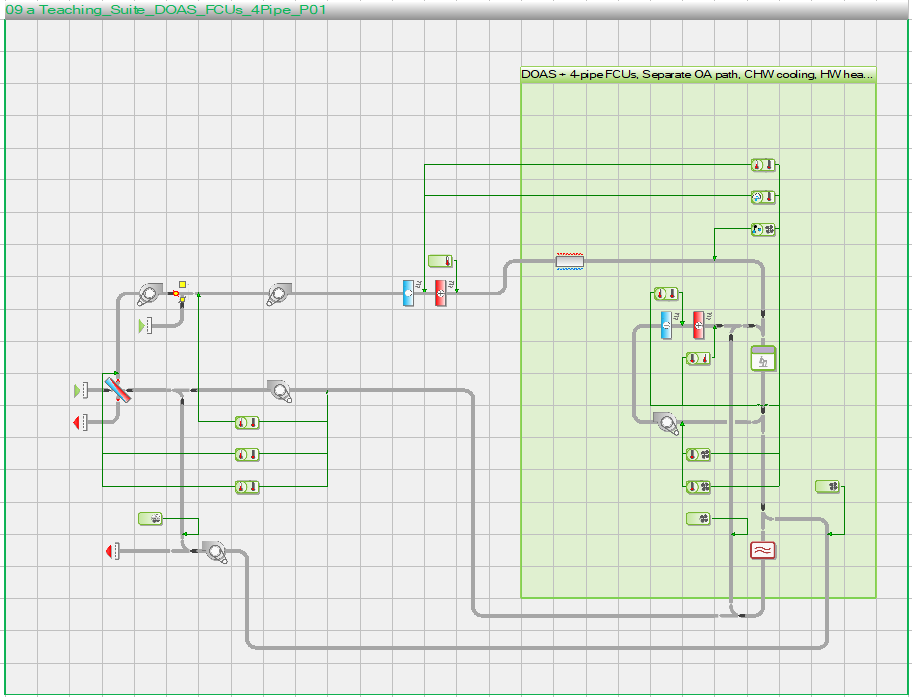912x697 pixels.
Task: Select the duct heat gain component on the supply duct
Action: (569, 261)
